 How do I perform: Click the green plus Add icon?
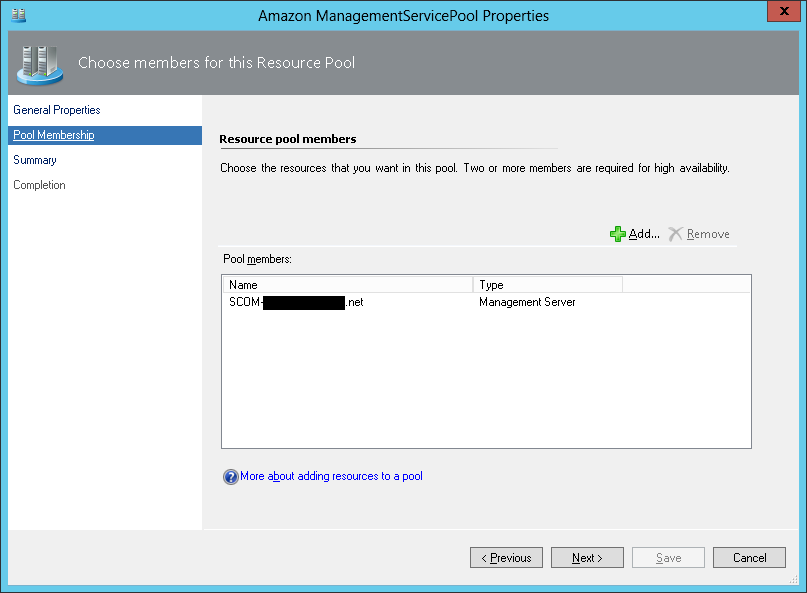[619, 233]
